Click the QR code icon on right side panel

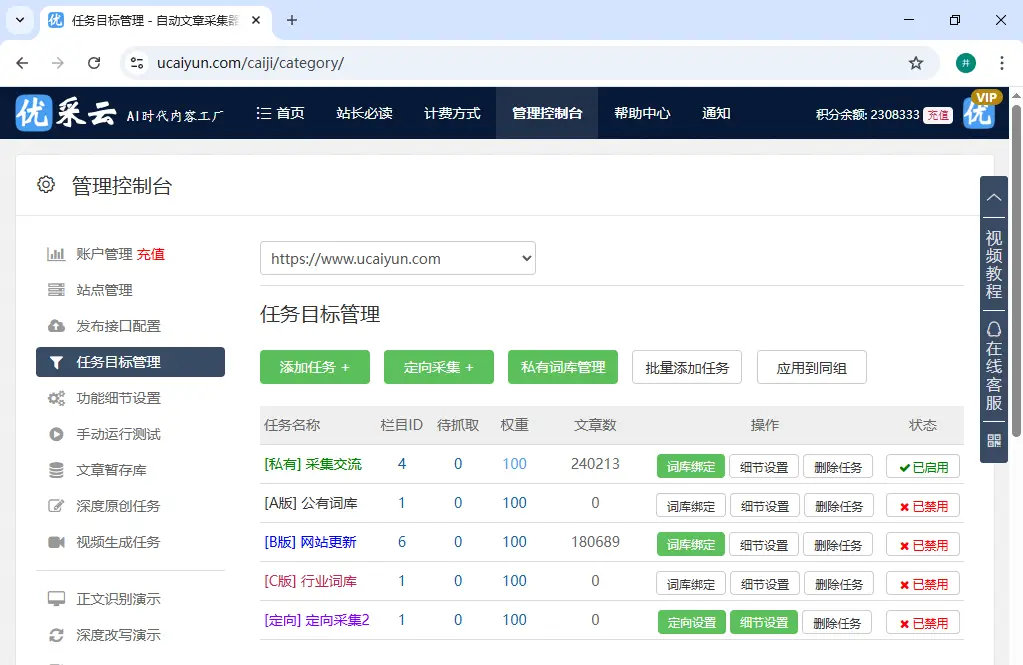pyautogui.click(x=992, y=438)
